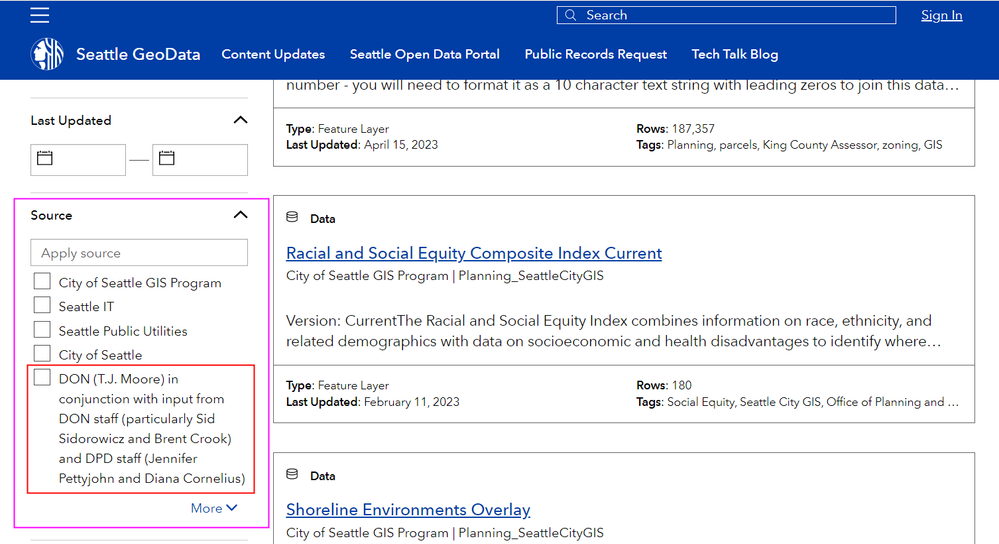Screen dimensions: 999x544
Task: Open the start date calendar icon
Action: point(44,159)
